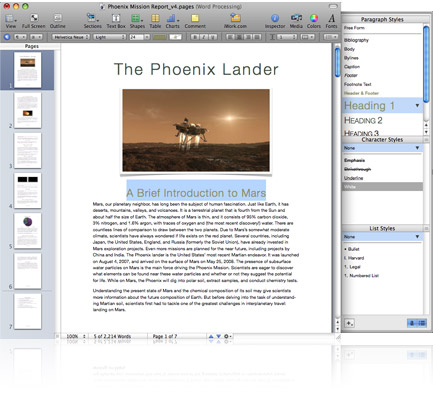Viewport: 435px width, 398px height.
Task: Apply the Body paragraph style
Action: pyautogui.click(x=349, y=49)
